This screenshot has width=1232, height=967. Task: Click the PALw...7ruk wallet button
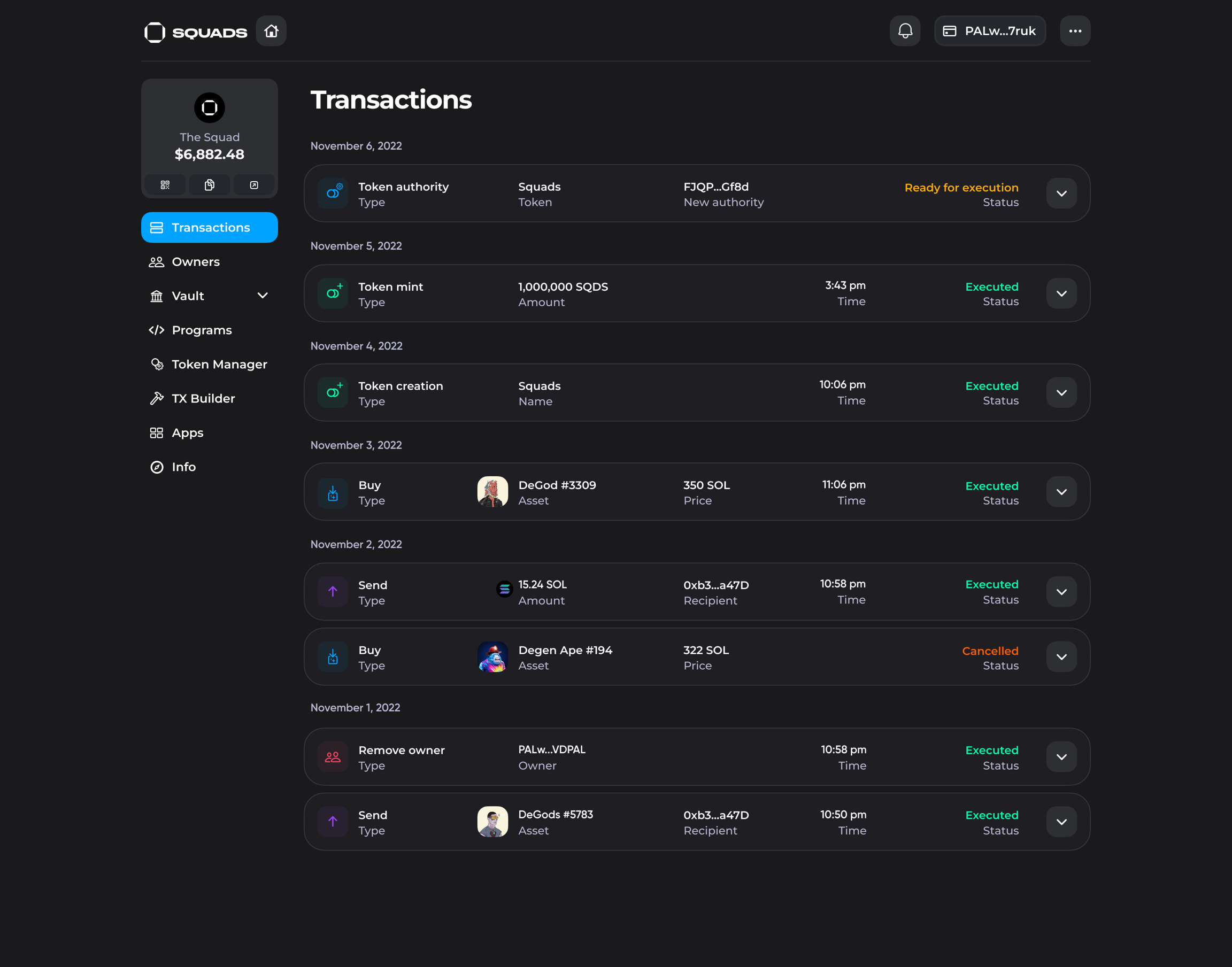989,30
